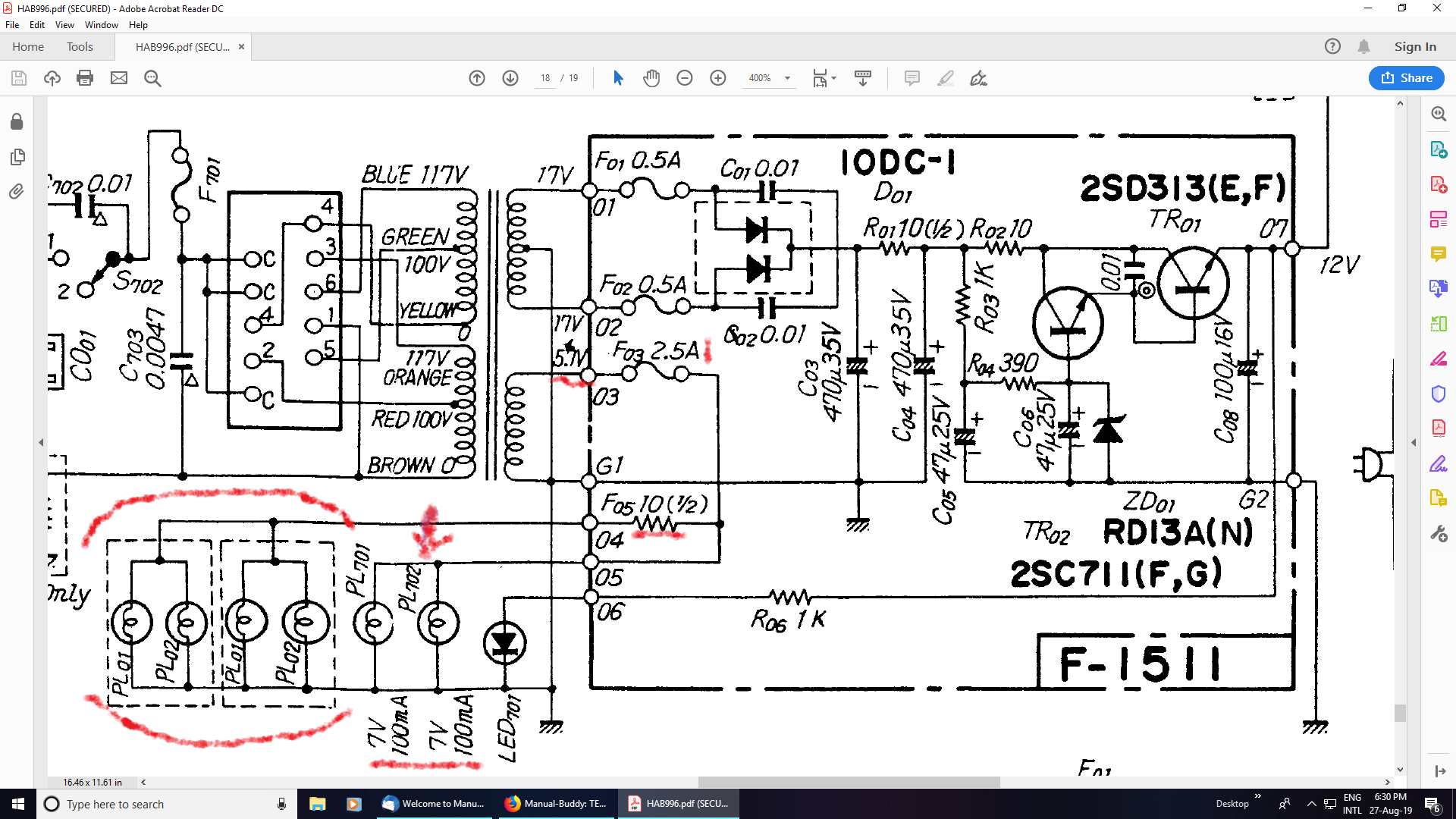The width and height of the screenshot is (1456, 819).
Task: Open the security lock panel
Action: [x=17, y=122]
